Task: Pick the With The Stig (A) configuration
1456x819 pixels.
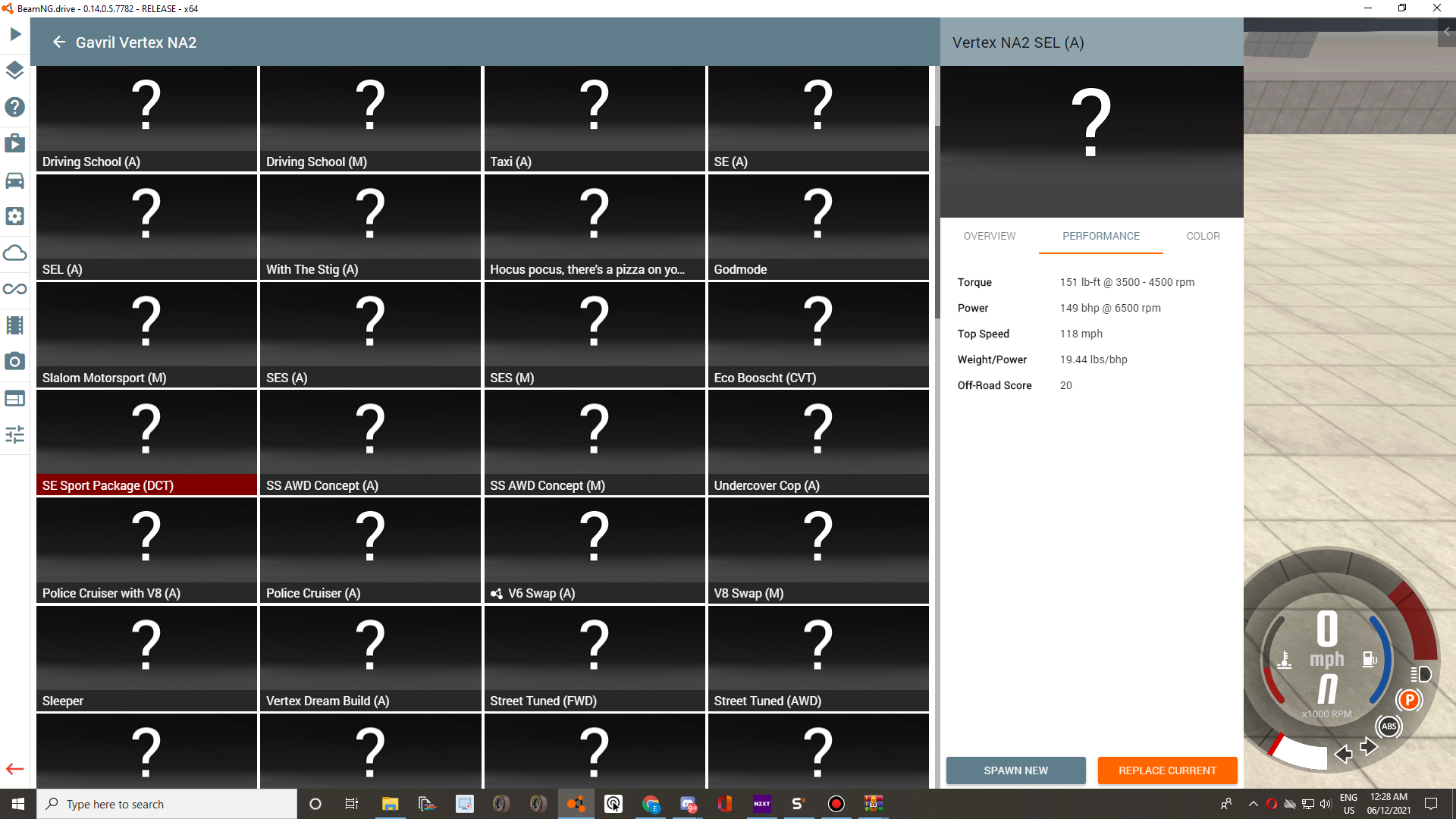Action: (370, 227)
